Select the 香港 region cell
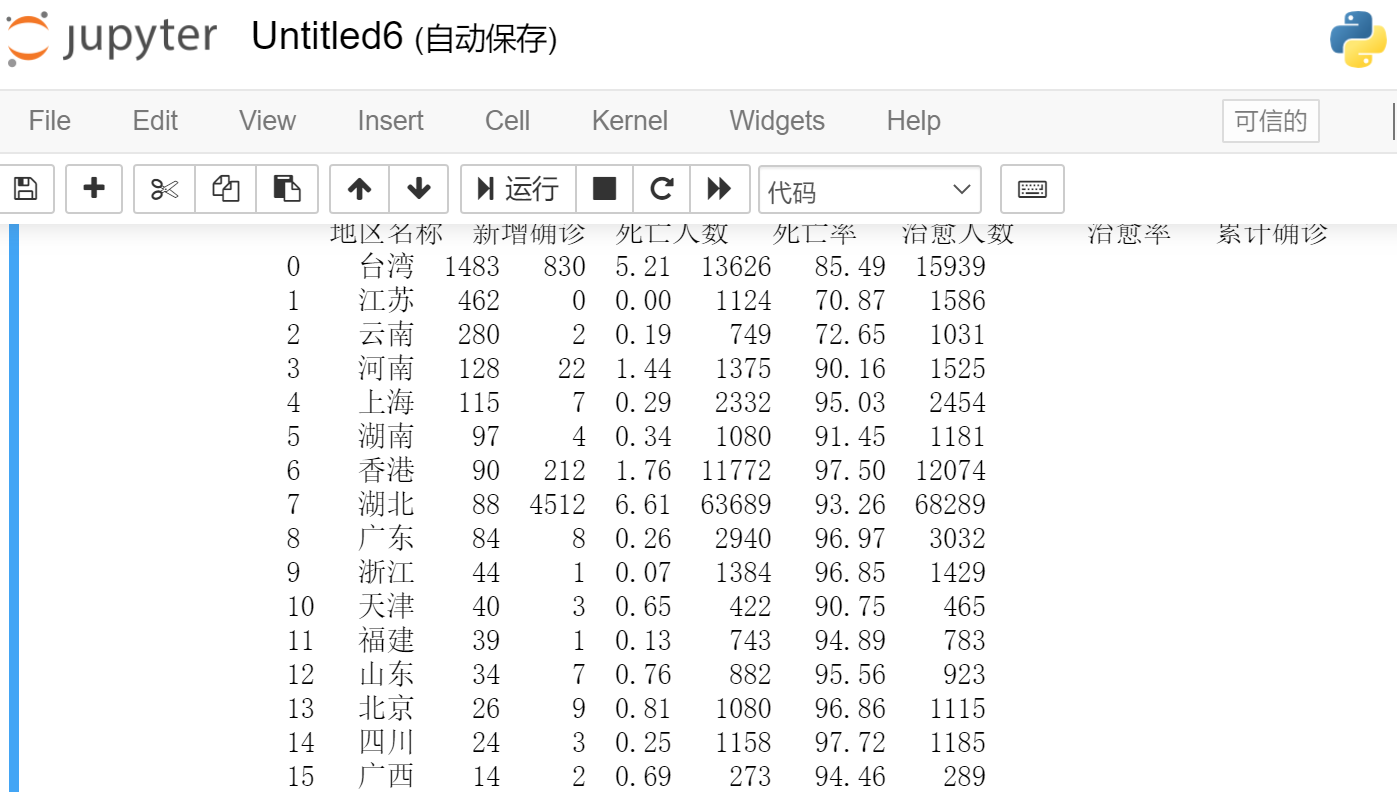 (386, 470)
